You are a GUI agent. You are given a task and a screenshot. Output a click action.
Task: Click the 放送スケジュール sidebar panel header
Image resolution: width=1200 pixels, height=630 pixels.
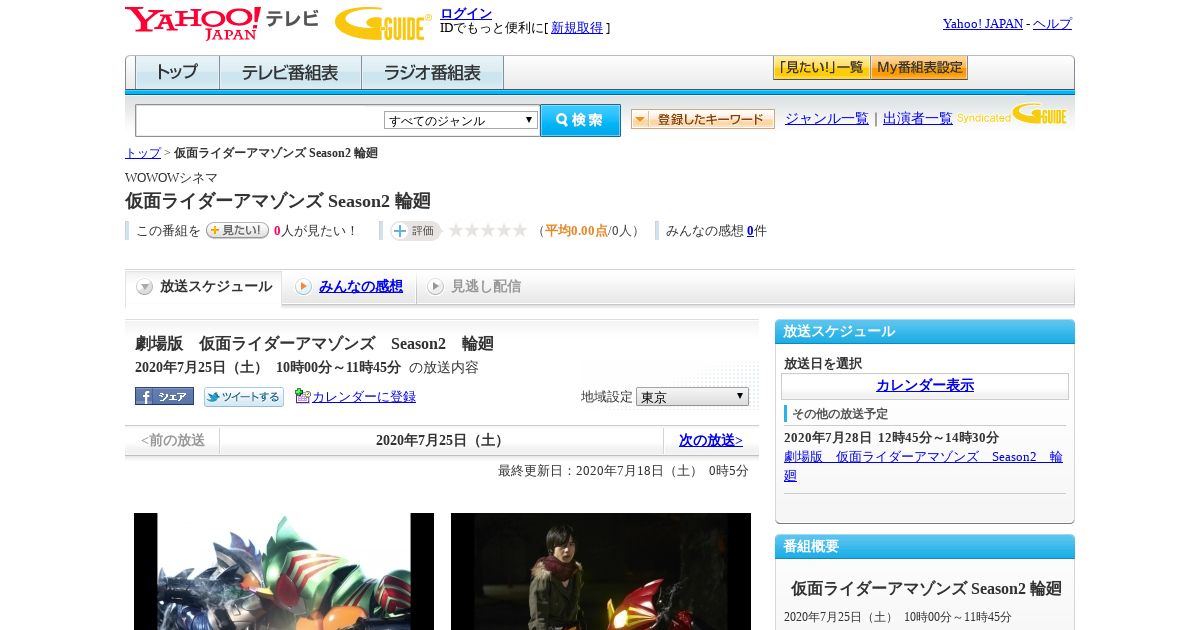[x=925, y=332]
